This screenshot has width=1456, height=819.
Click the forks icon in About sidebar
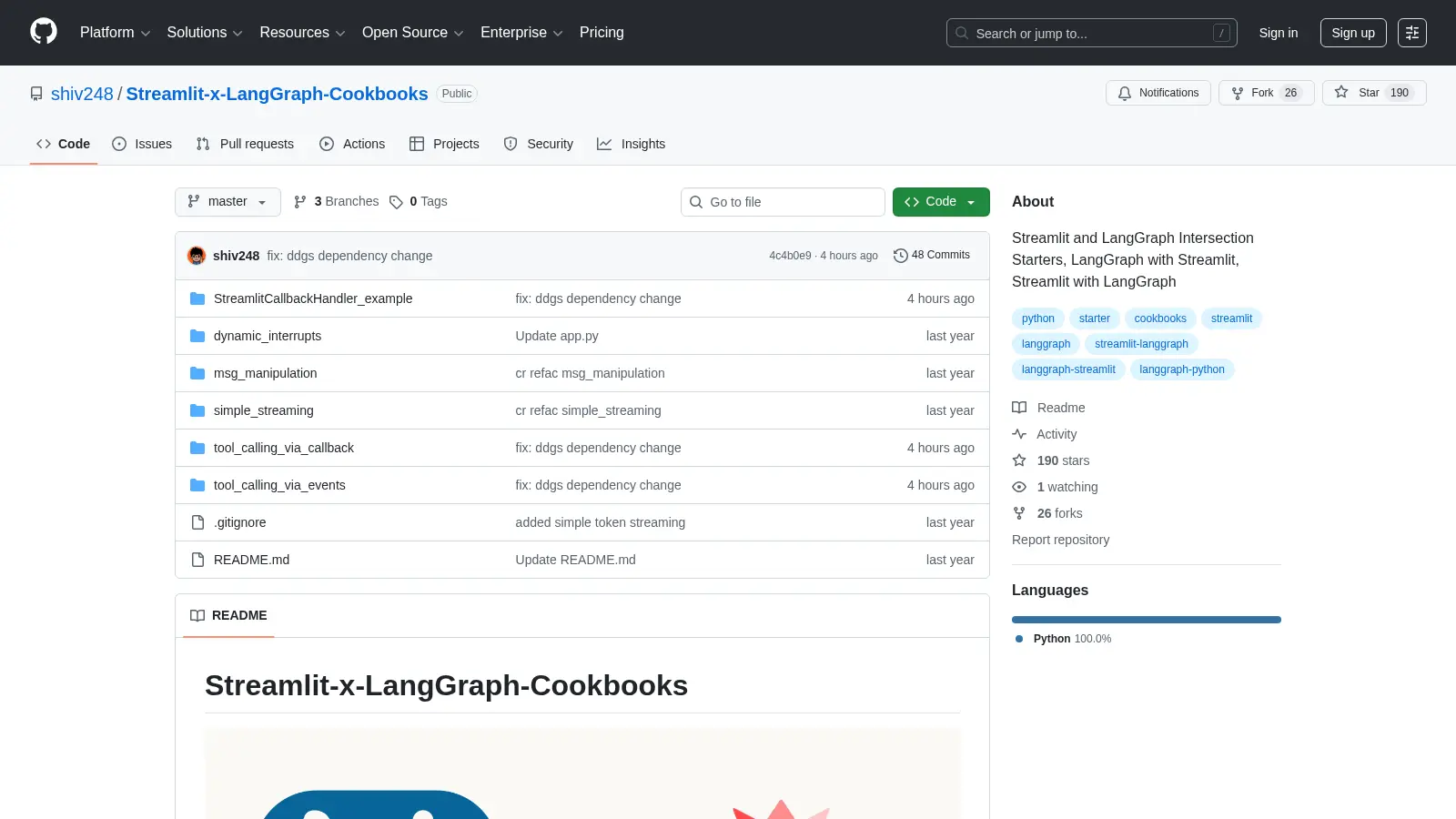pos(1019,513)
